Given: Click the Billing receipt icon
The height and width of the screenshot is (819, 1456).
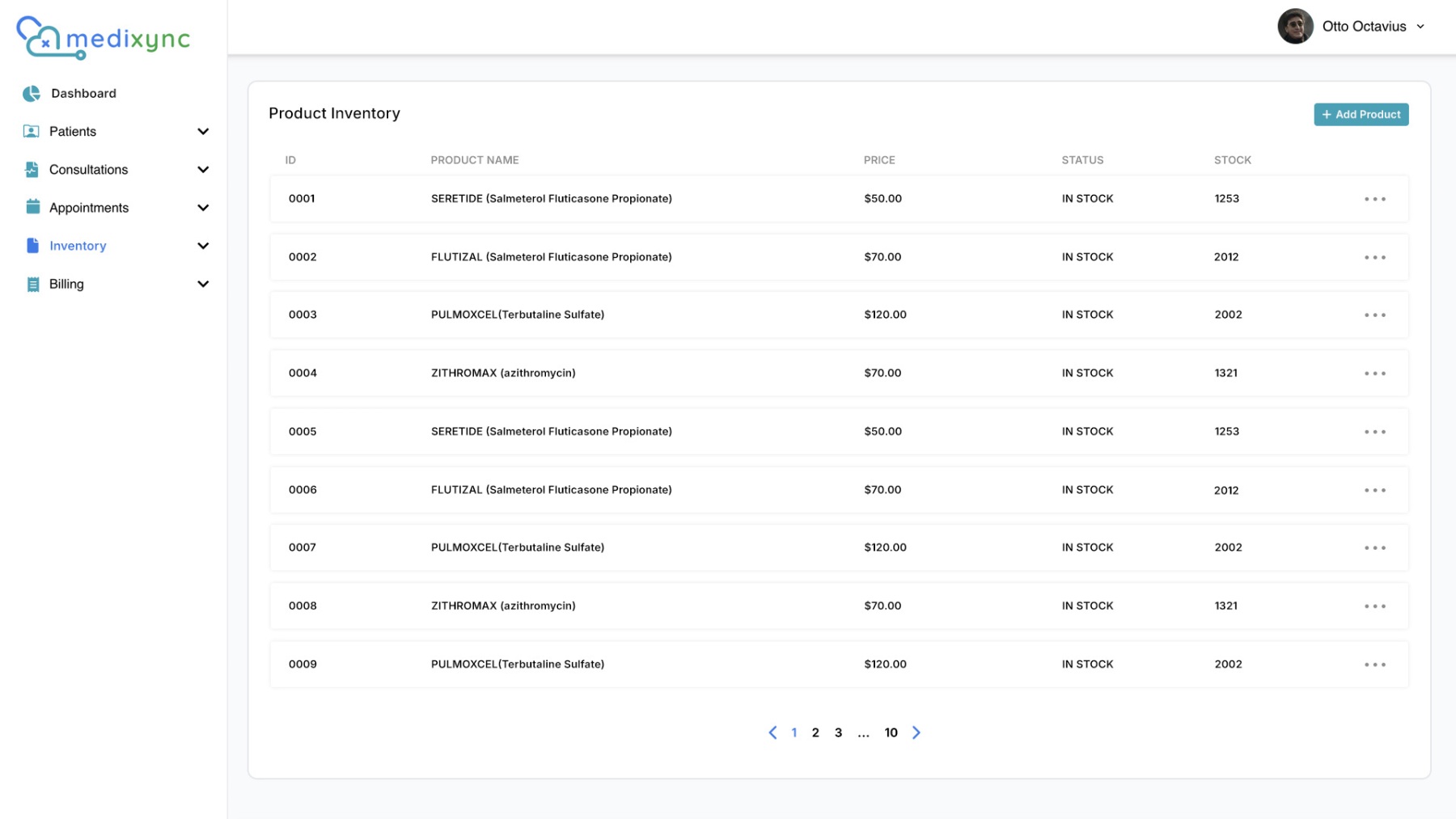Looking at the screenshot, I should [32, 285].
